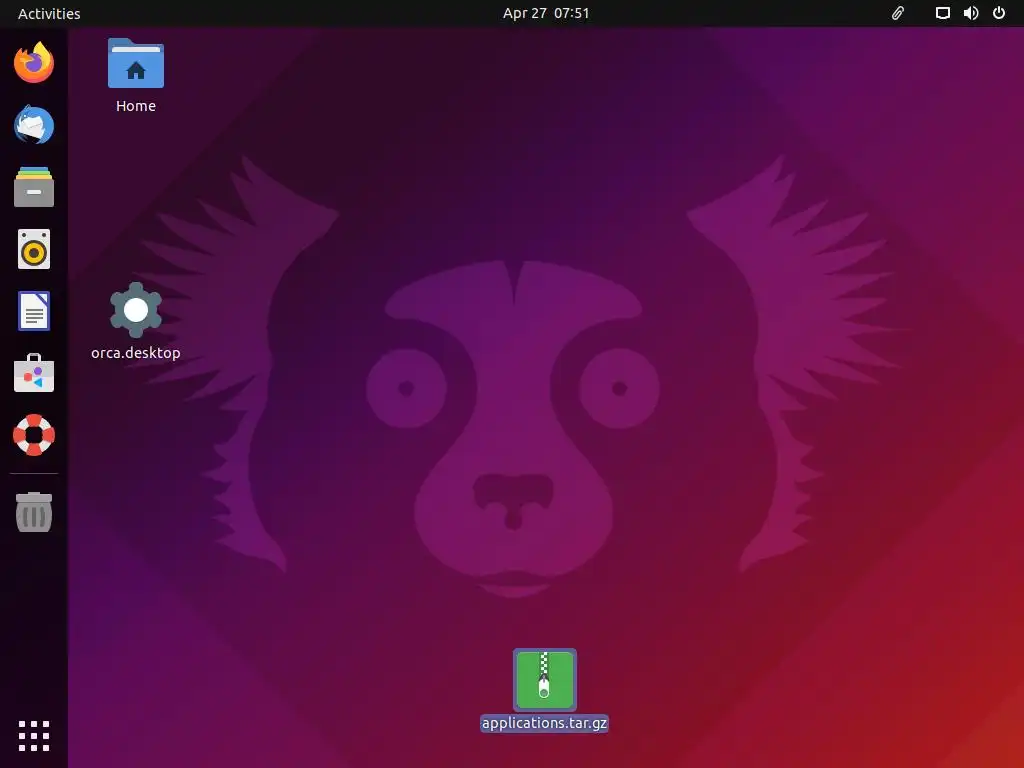Select the orca.desktop gear icon
Viewport: 1024px width, 768px height.
[x=136, y=310]
